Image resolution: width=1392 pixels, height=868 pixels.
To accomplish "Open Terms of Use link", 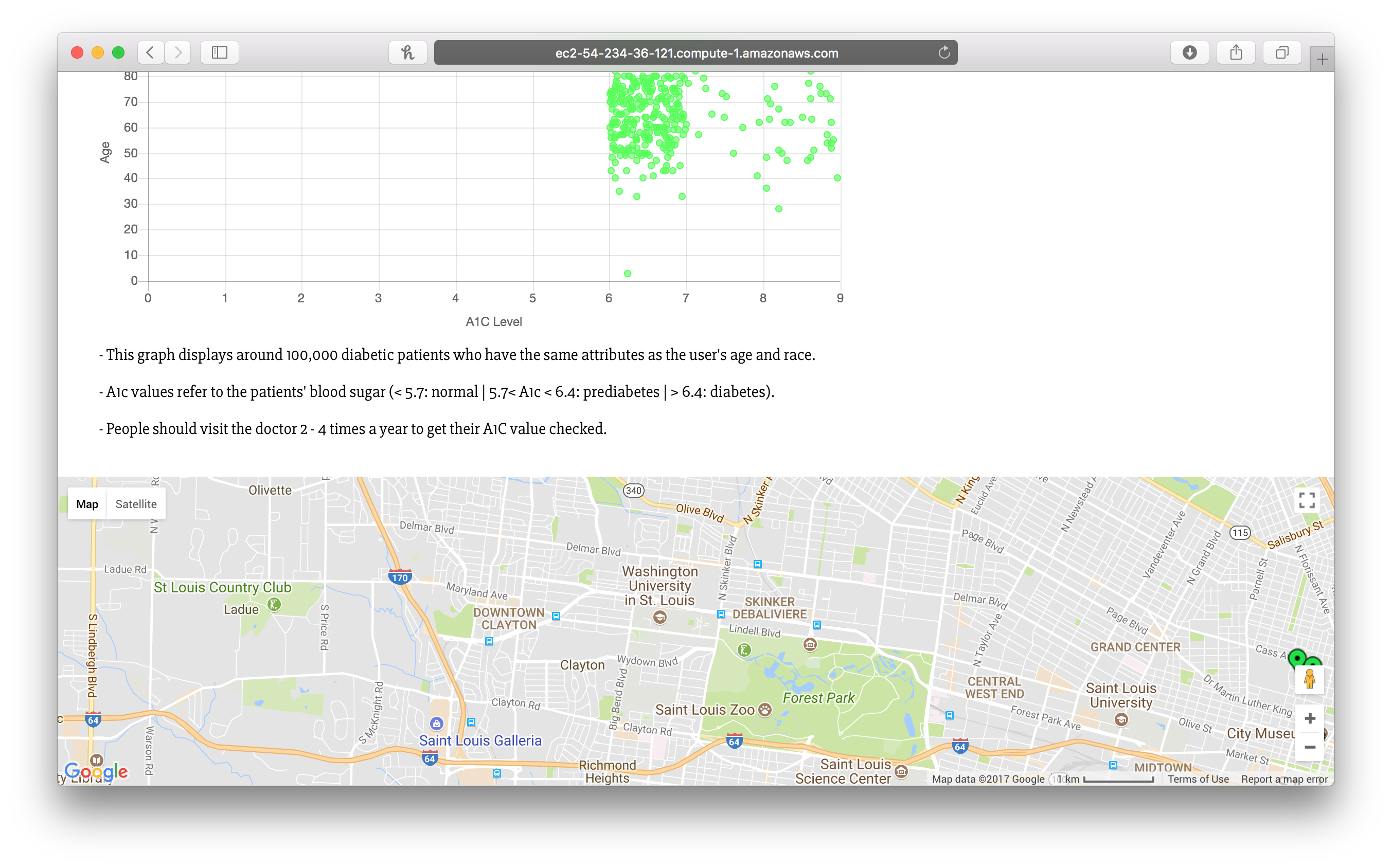I will tap(1198, 779).
